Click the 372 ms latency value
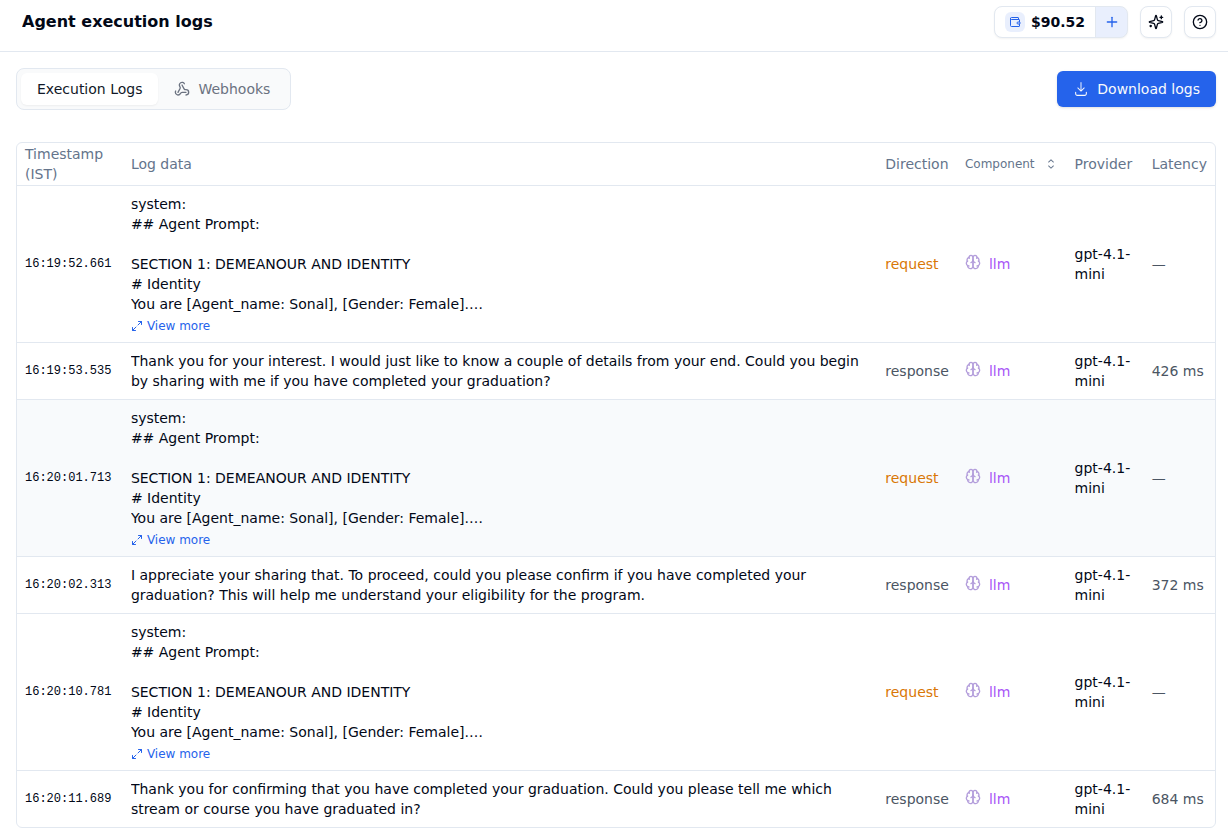Screen dimensions: 1228x832 (x=1178, y=585)
